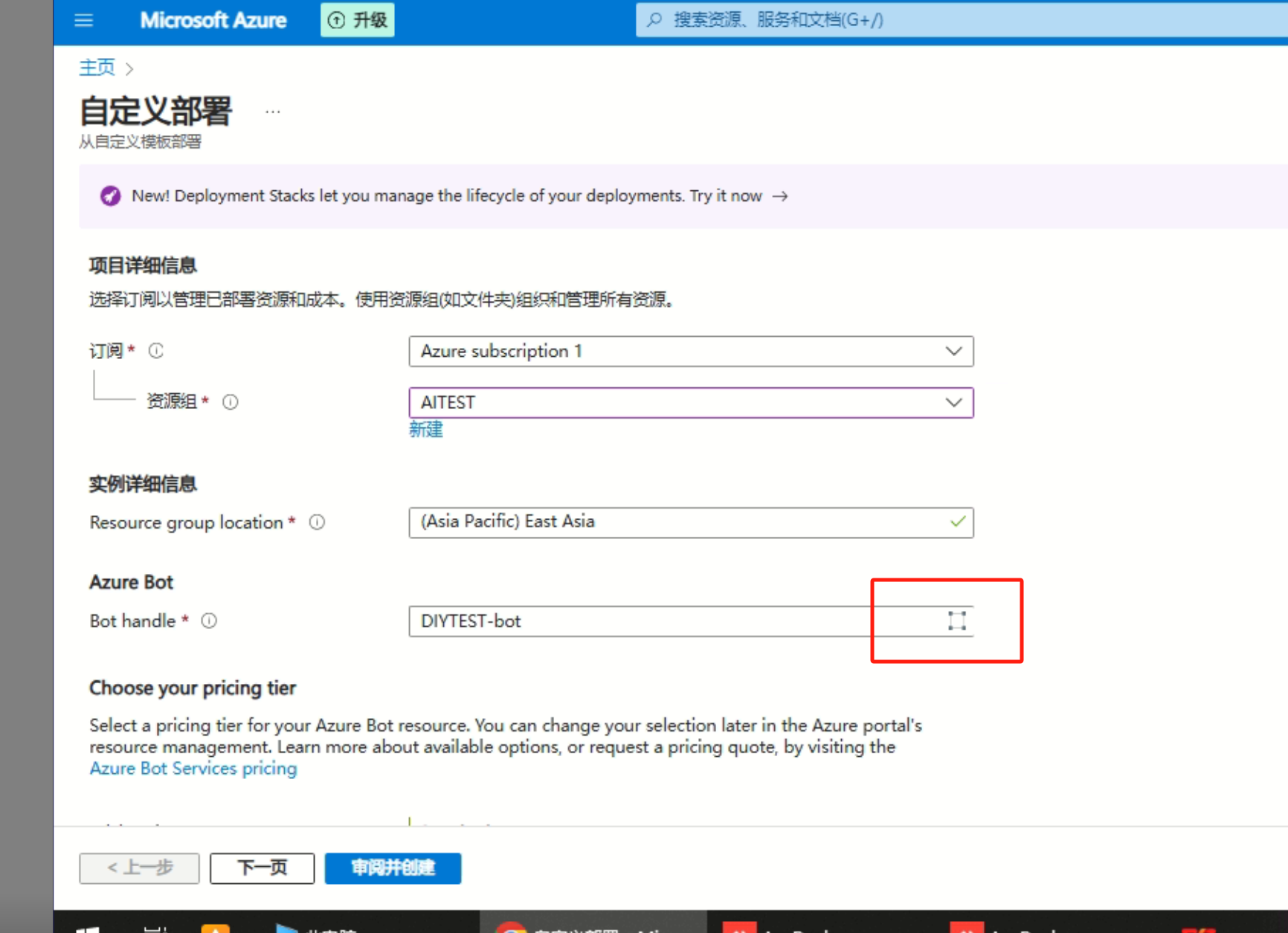Click 新建 to create resource group
Screen dimensions: 1288x933
click(426, 430)
